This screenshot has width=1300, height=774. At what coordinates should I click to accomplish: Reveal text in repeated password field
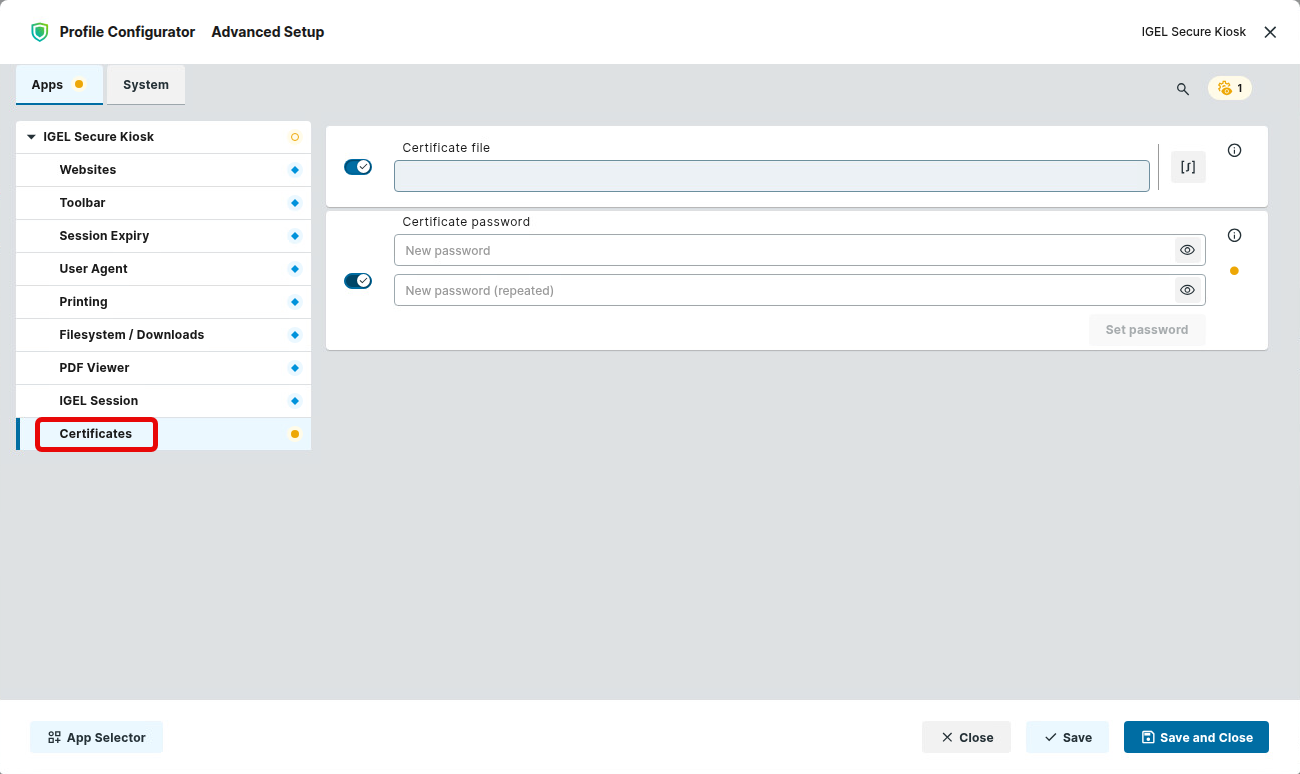[1187, 291]
